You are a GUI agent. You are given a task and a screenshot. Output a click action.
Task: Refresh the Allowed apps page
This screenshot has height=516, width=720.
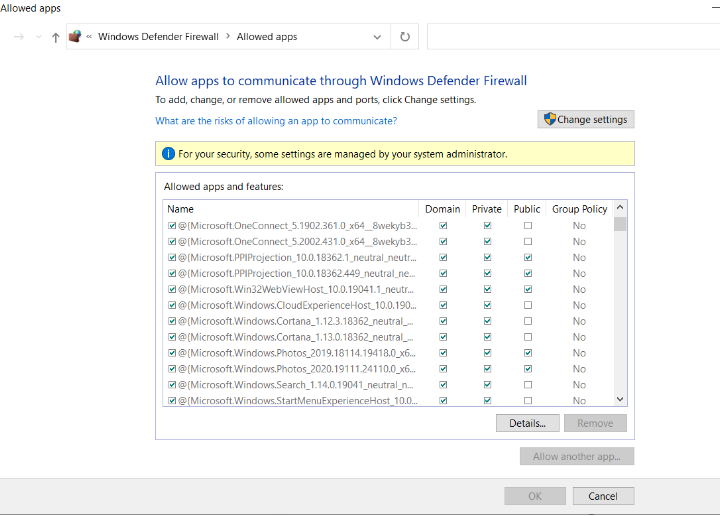(x=404, y=37)
